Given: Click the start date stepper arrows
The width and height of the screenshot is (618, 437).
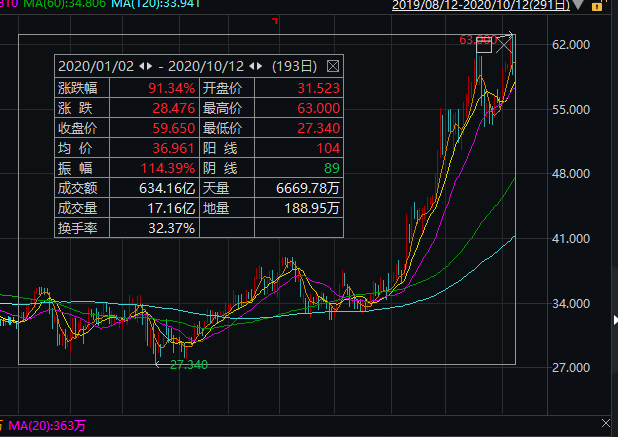Looking at the screenshot, I should [146, 66].
